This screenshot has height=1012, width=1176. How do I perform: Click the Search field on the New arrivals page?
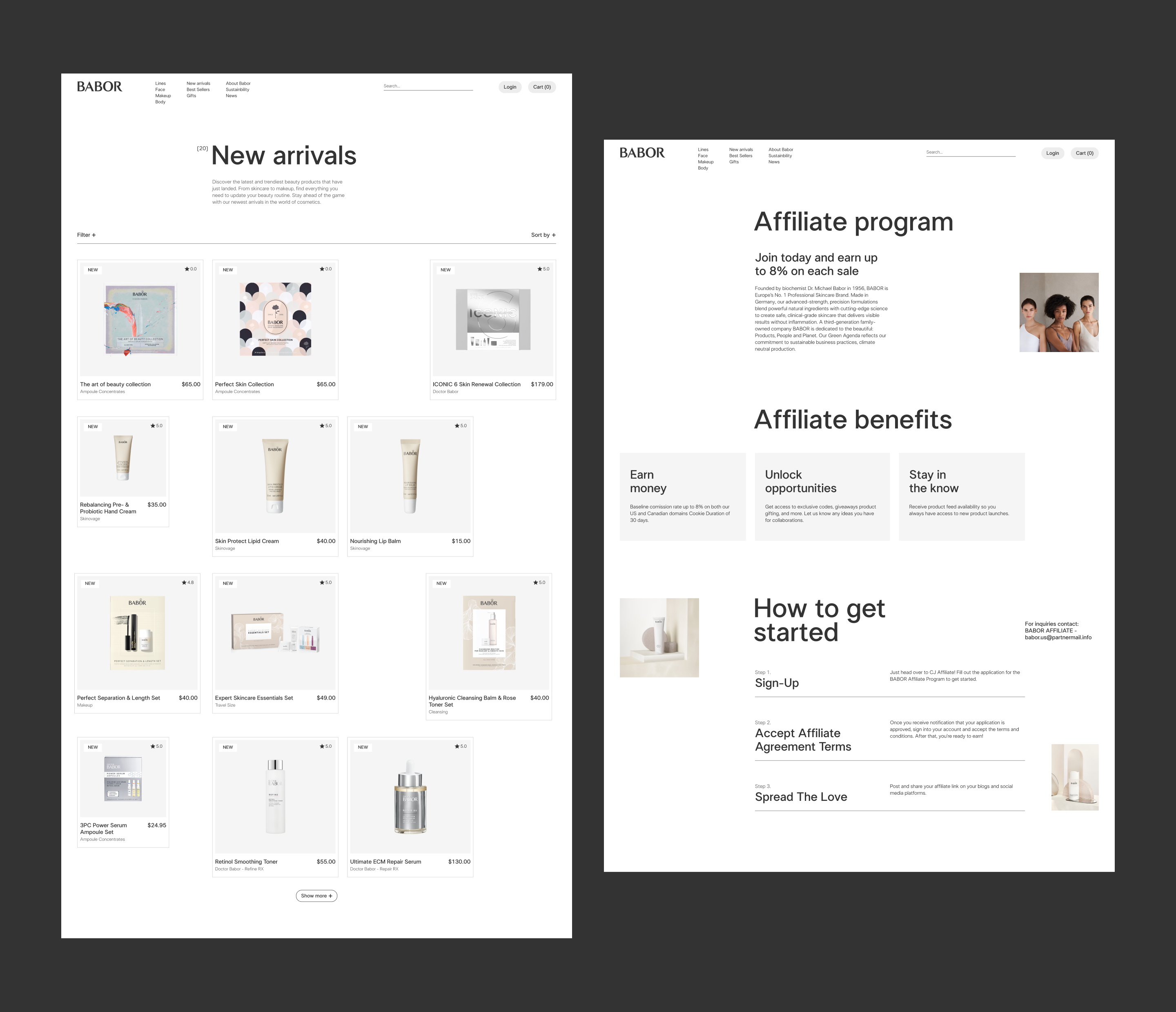tap(428, 86)
